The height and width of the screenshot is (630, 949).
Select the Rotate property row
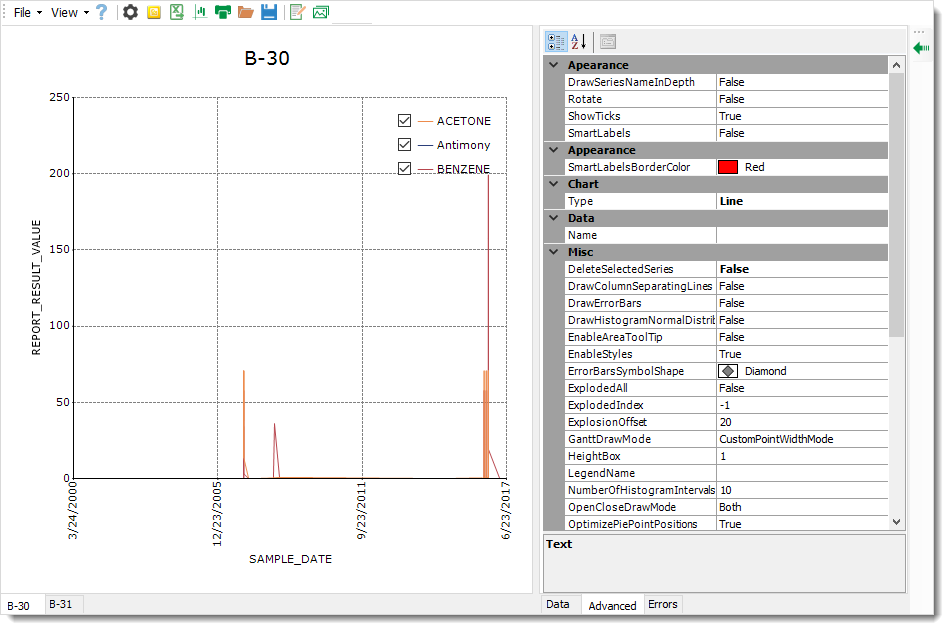tap(726, 99)
